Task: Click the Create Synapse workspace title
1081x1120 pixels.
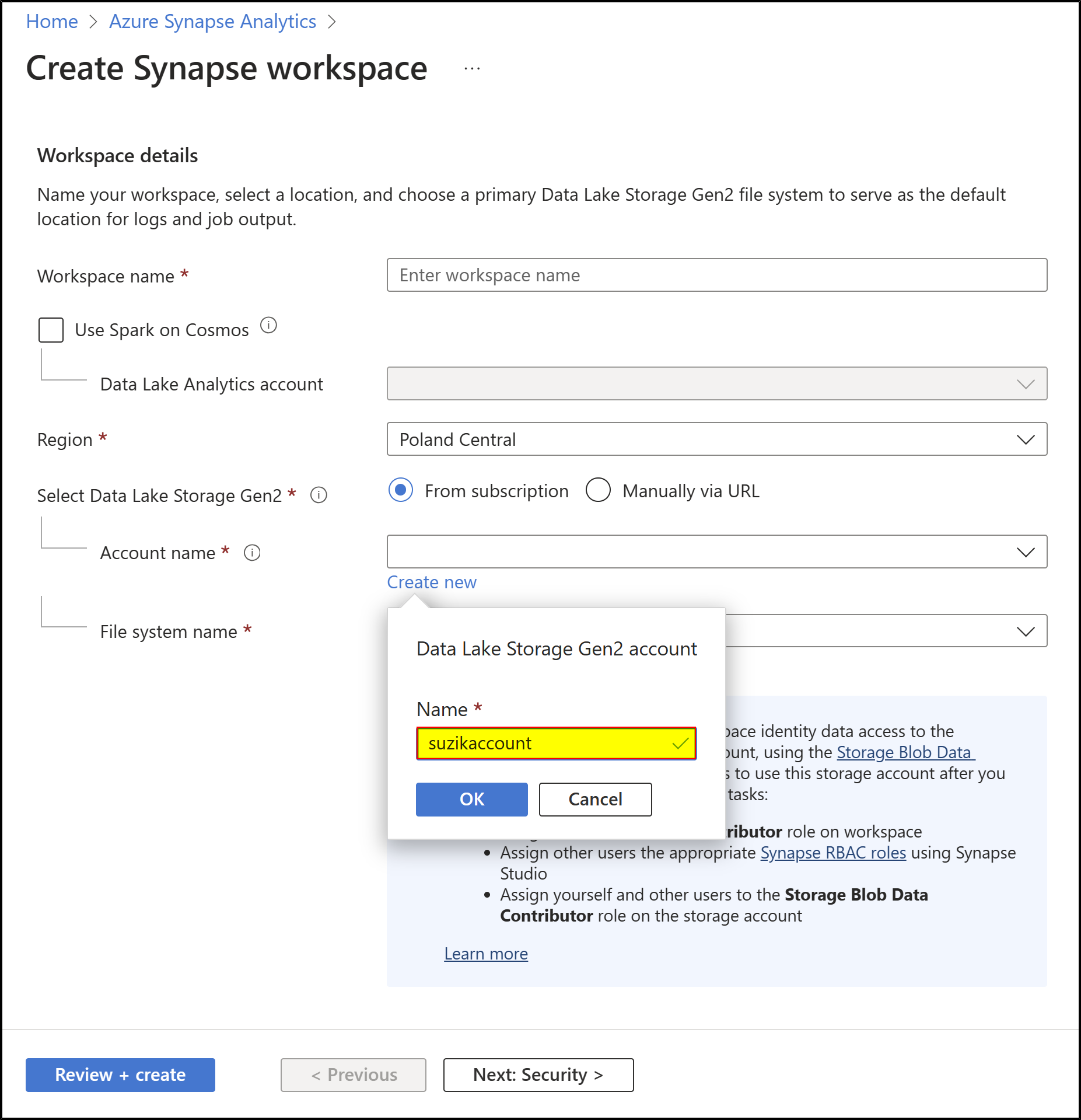Action: [x=226, y=69]
